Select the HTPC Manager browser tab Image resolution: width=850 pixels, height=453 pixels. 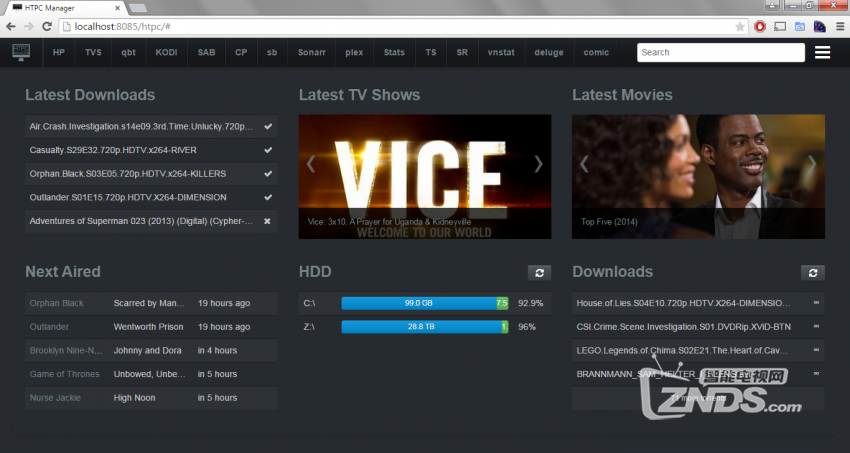coord(66,8)
